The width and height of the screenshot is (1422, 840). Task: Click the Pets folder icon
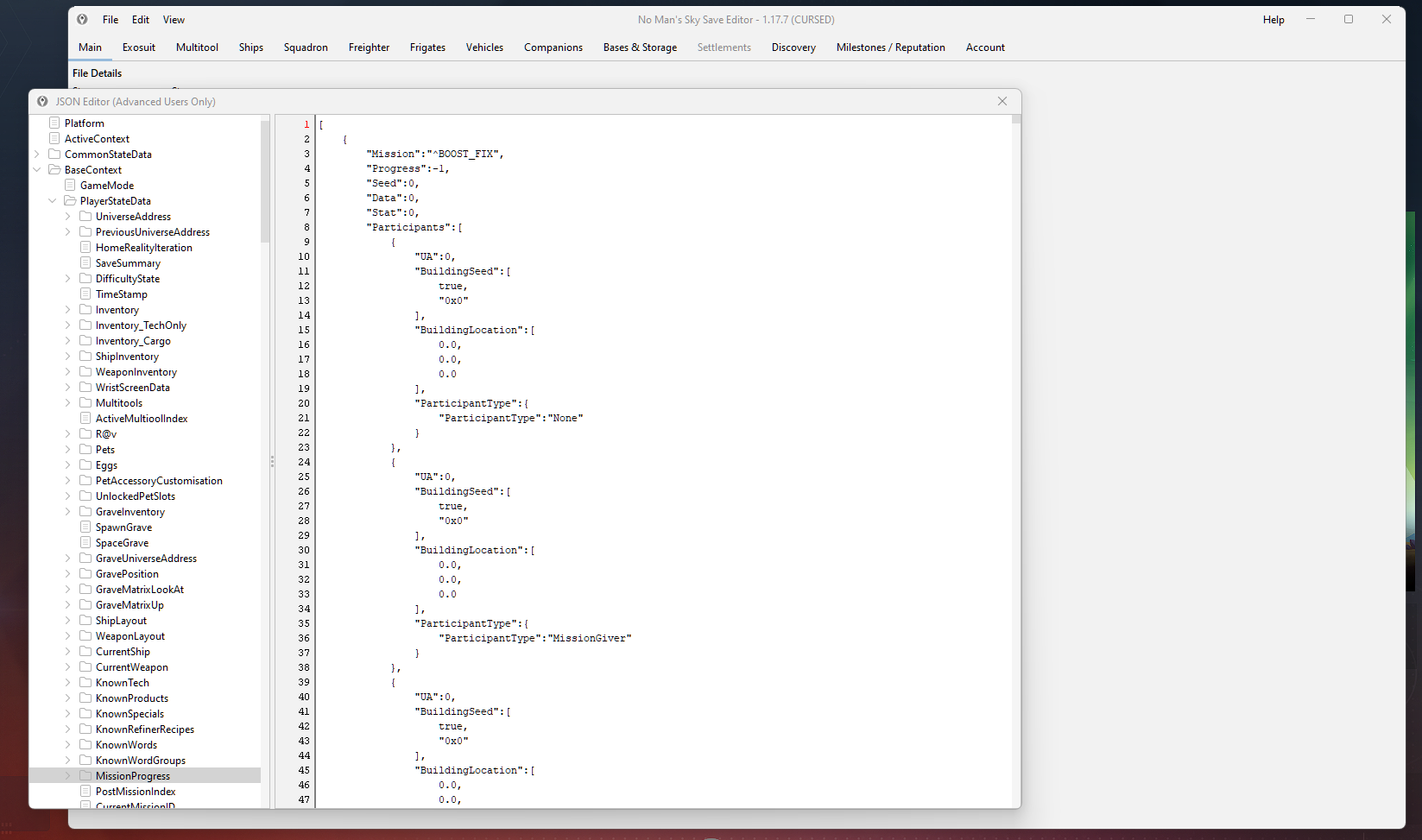tap(85, 449)
